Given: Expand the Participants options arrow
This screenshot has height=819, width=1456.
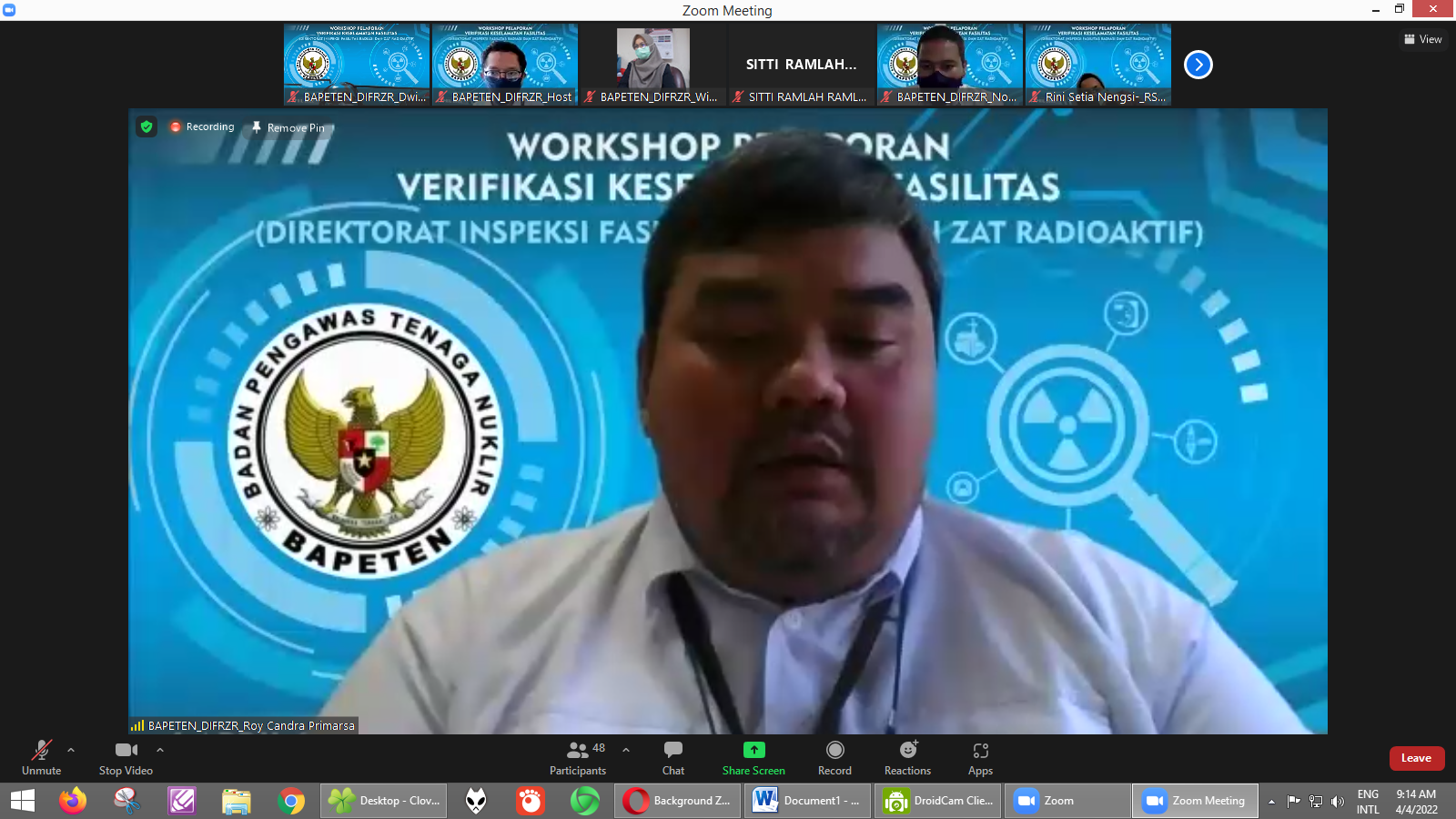Looking at the screenshot, I should click(x=626, y=751).
